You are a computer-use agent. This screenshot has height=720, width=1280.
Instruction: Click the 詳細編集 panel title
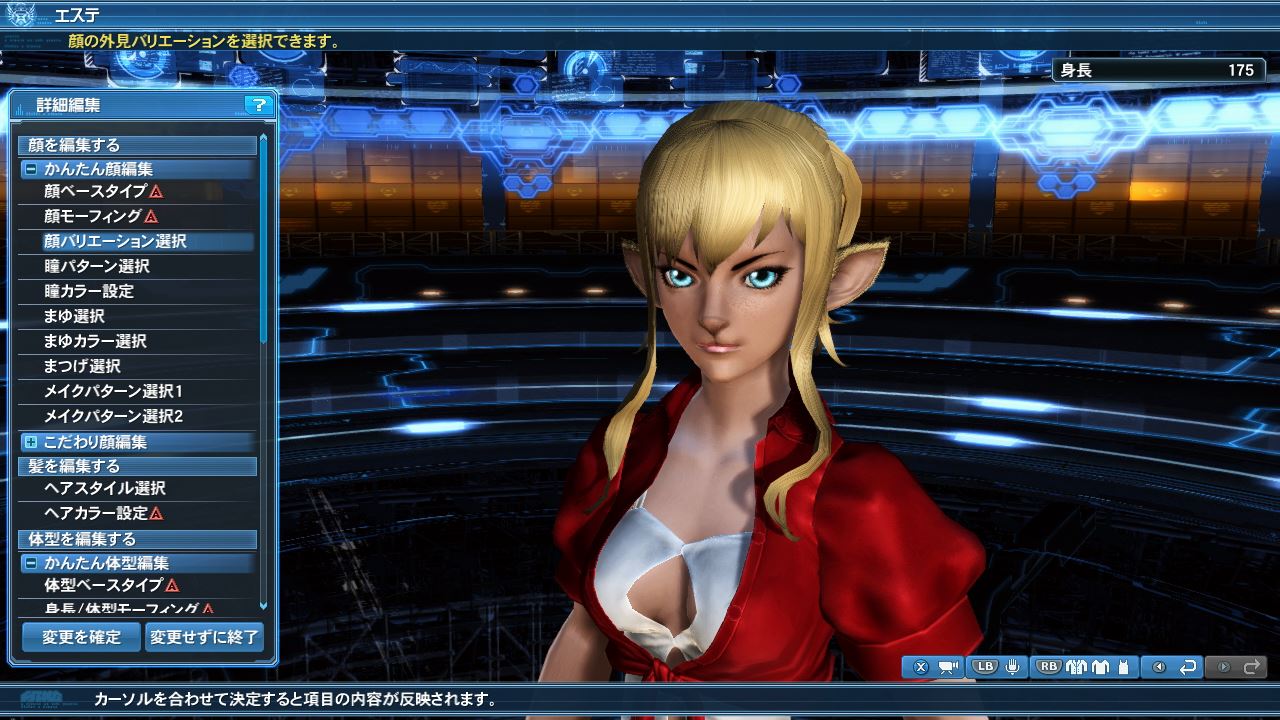pos(68,105)
